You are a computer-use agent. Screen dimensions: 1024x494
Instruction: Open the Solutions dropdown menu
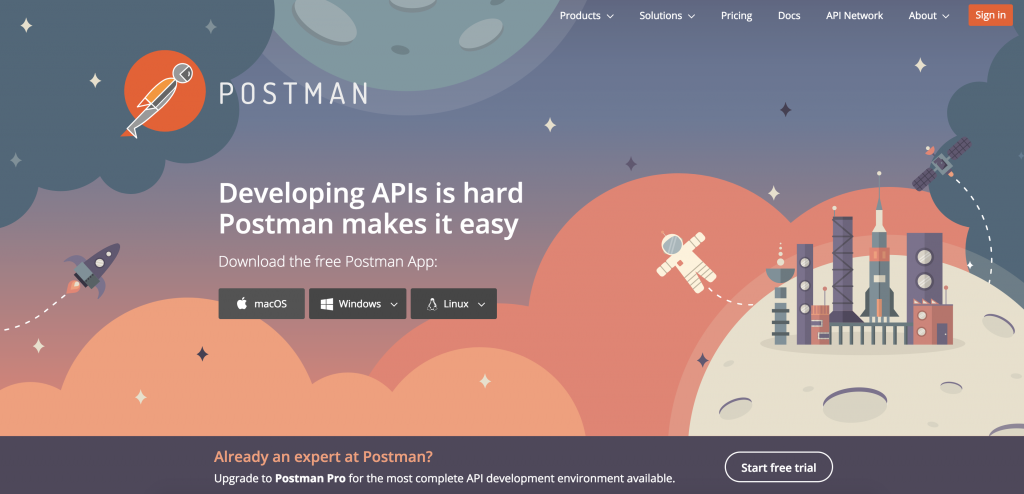click(667, 16)
